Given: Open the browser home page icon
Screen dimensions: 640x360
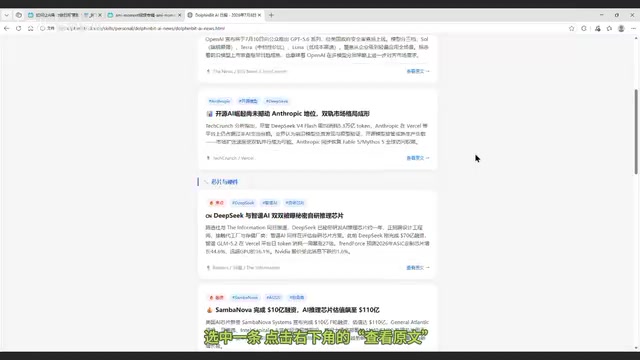Looking at the screenshot, I should click(x=31, y=29).
